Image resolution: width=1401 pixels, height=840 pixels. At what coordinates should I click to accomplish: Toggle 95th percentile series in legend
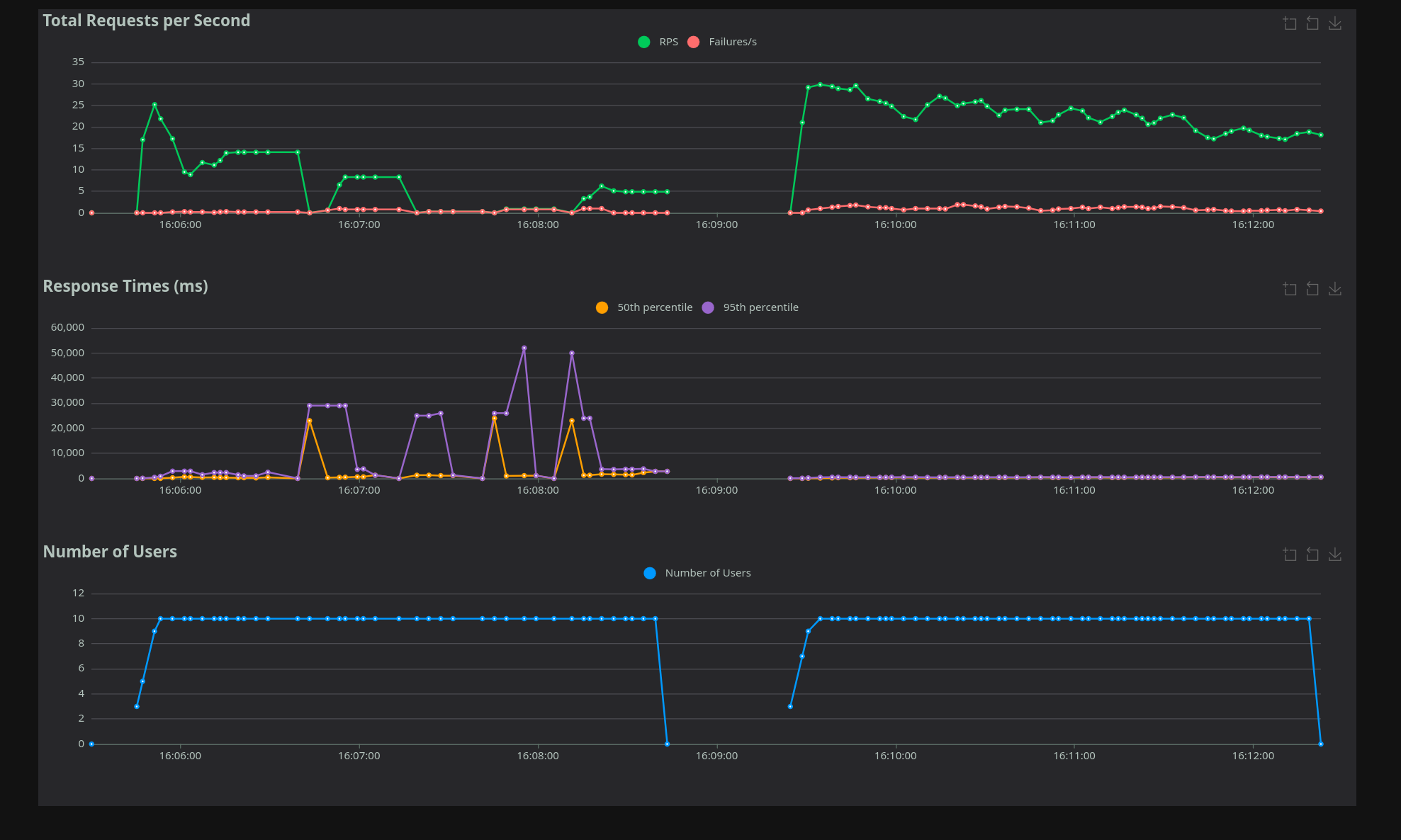pyautogui.click(x=760, y=307)
